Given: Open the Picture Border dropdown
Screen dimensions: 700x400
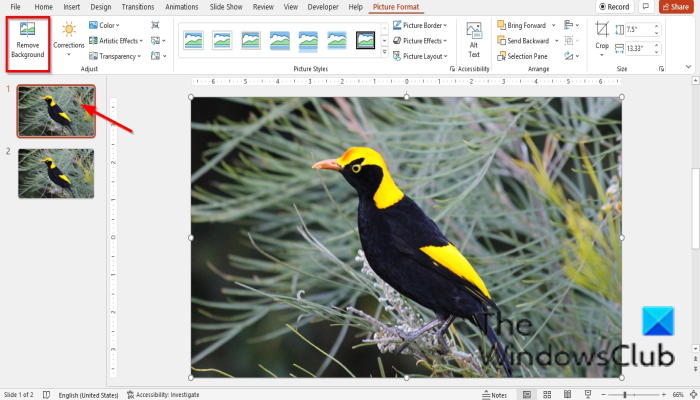Looking at the screenshot, I should (420, 25).
